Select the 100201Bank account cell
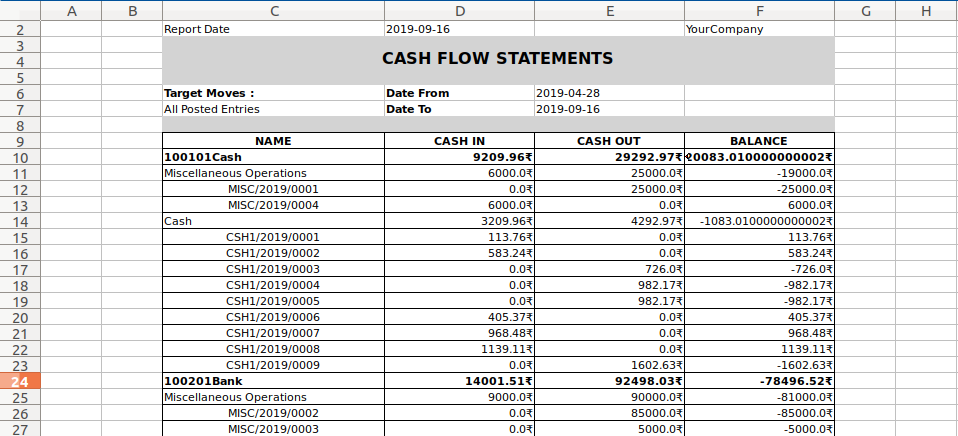958x436 pixels. (x=274, y=381)
